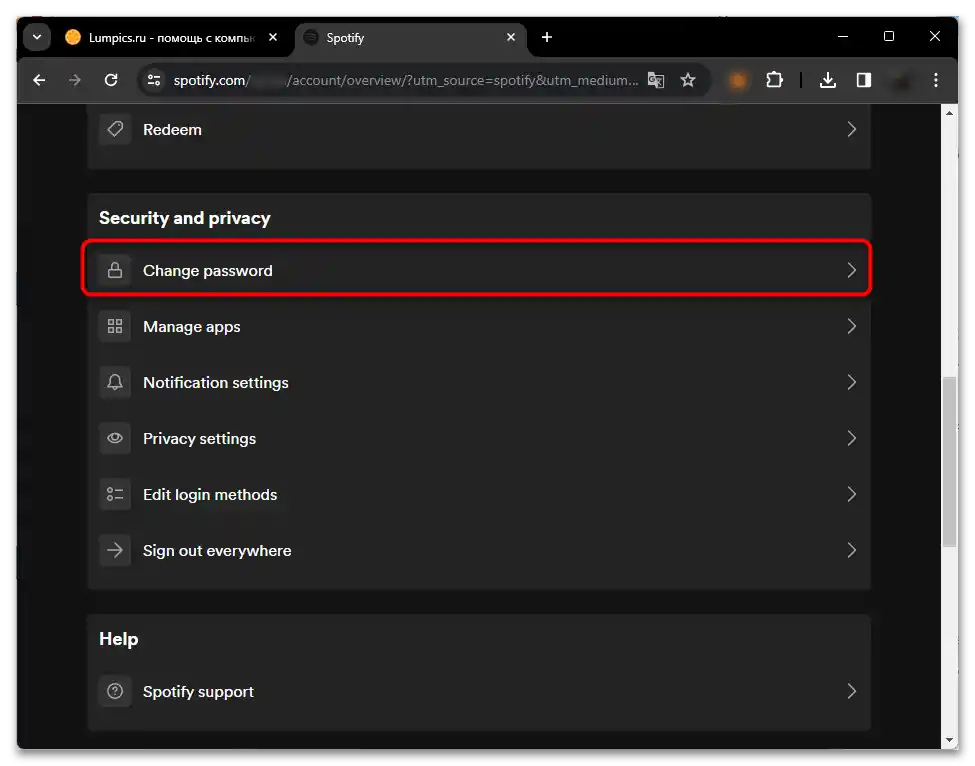Click the bell icon for Notification settings

[115, 382]
